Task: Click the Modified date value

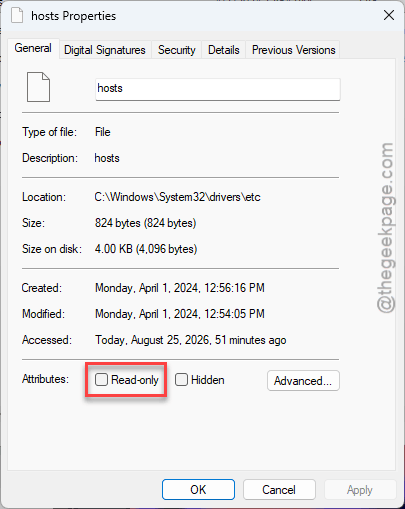Action: [180, 314]
